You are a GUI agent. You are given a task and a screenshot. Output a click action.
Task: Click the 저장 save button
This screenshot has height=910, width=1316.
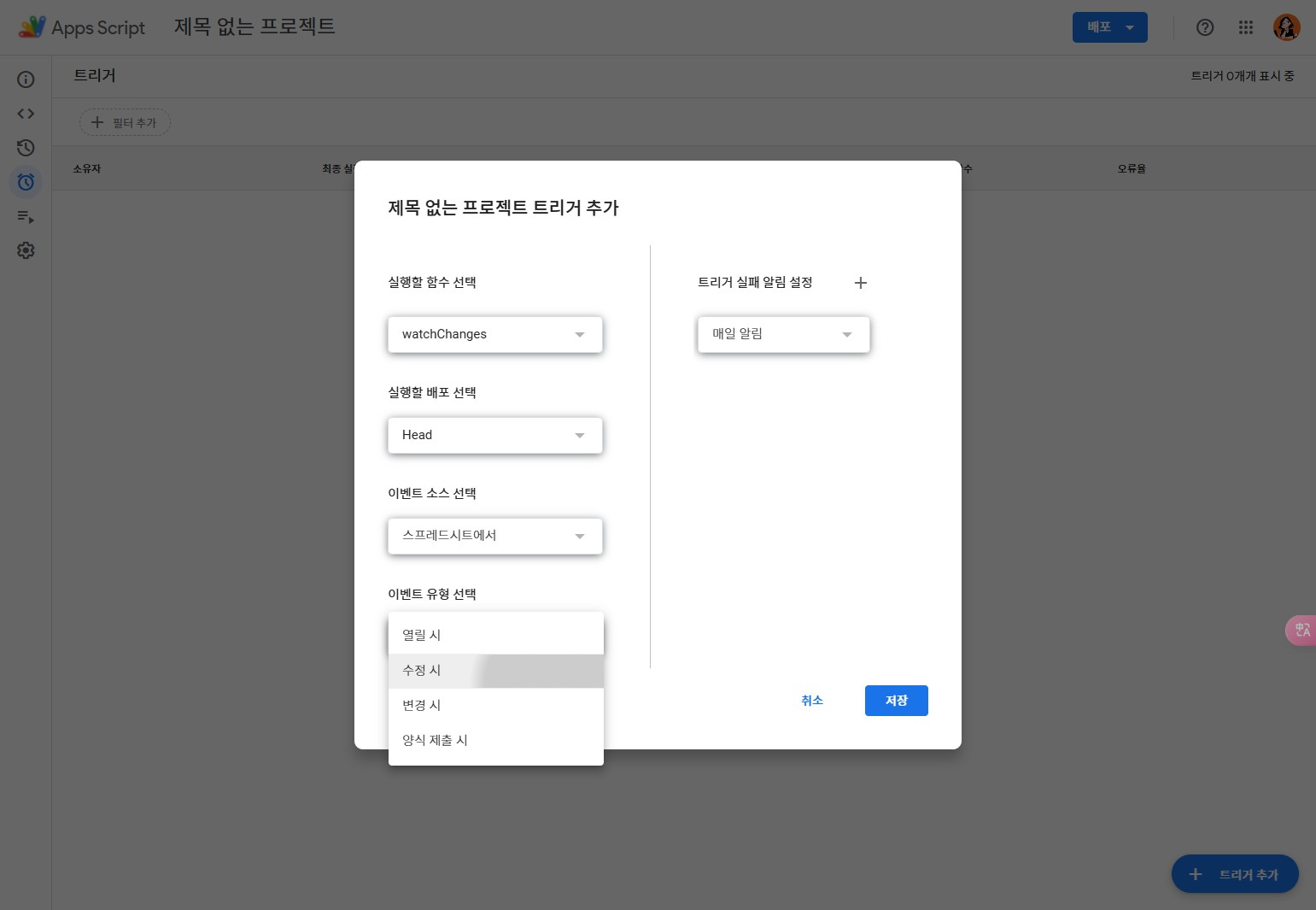(x=897, y=701)
